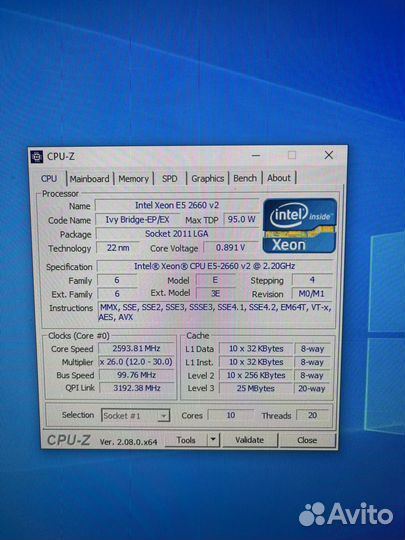Select the CPU tab
The image size is (405, 540).
tap(49, 179)
